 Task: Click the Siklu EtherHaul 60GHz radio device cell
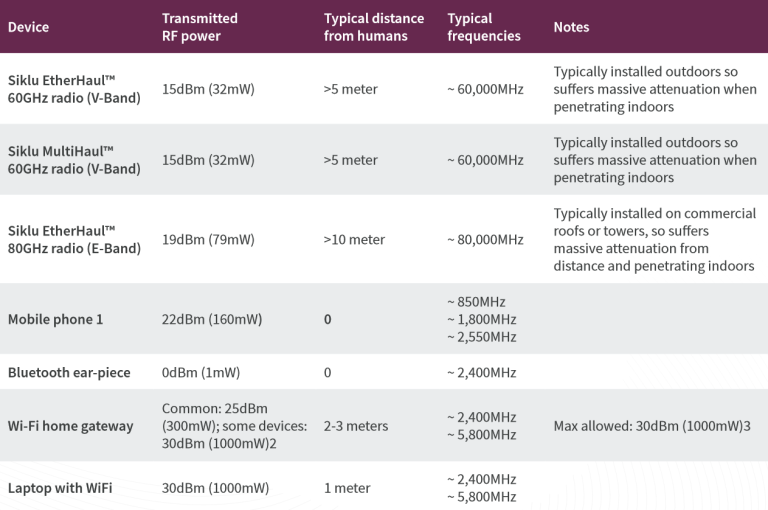point(74,89)
